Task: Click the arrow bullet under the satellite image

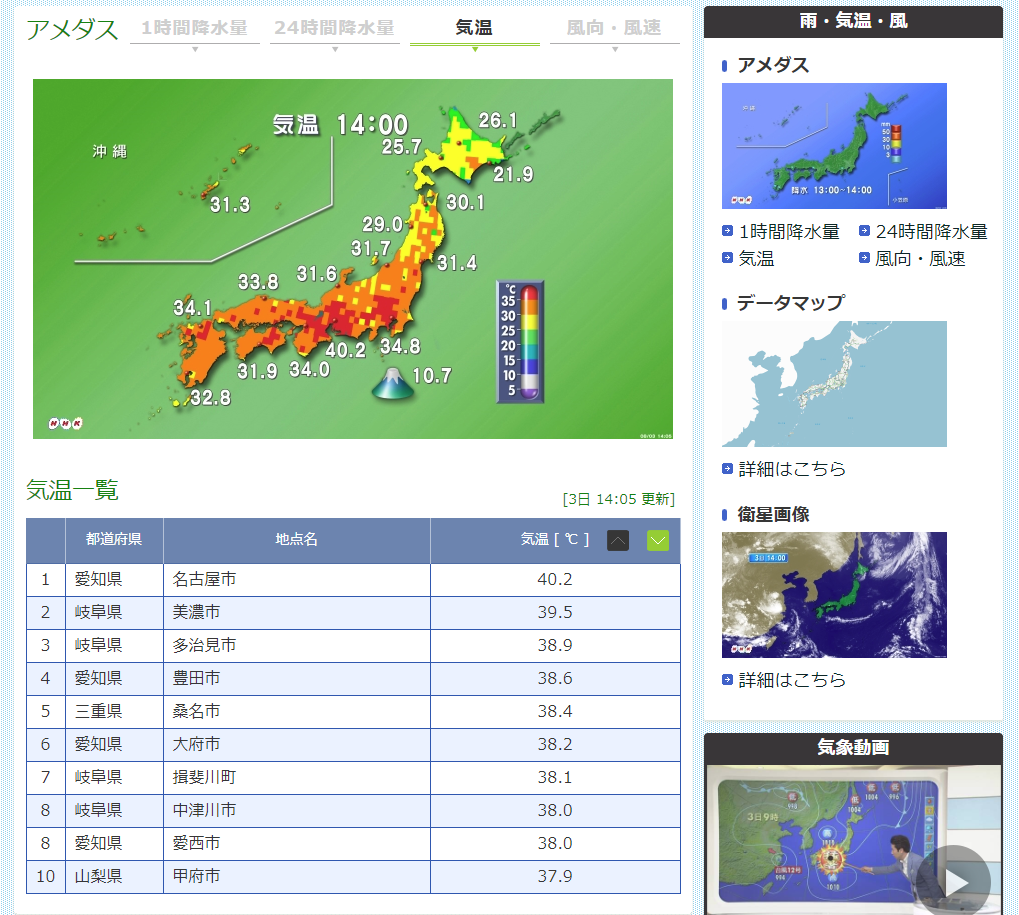Action: coord(727,680)
